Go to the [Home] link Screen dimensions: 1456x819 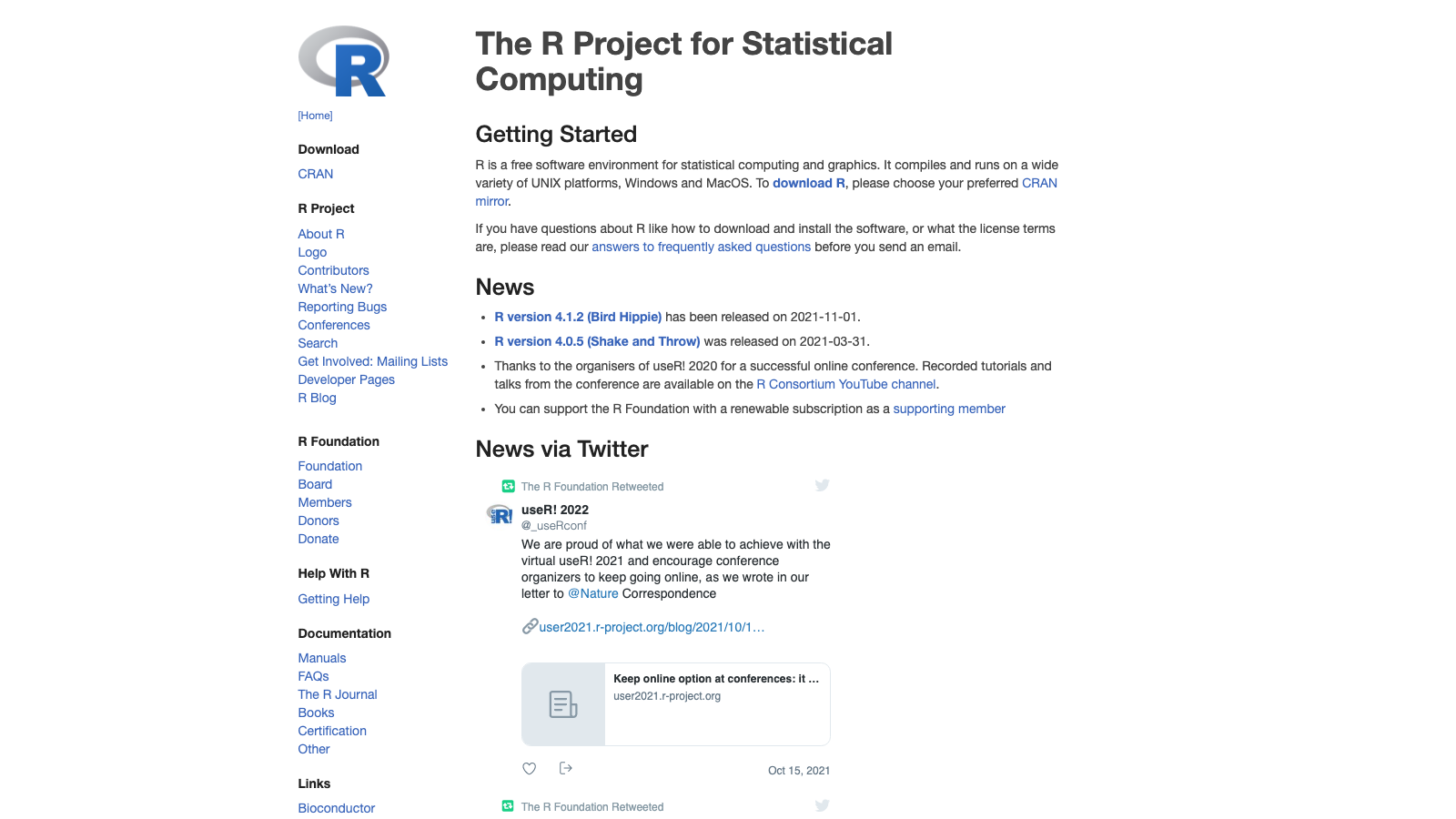click(x=316, y=116)
